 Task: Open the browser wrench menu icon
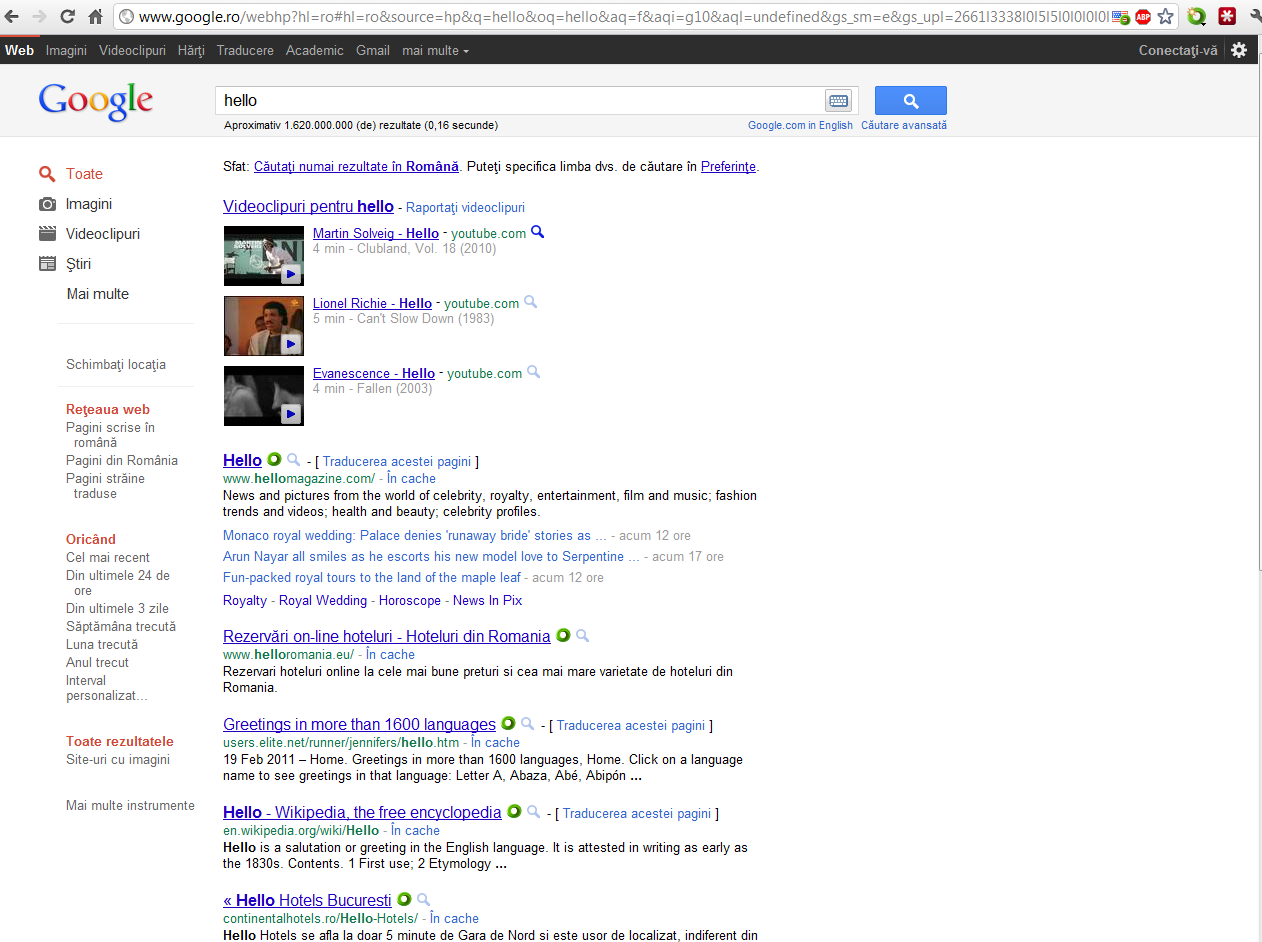coord(1254,16)
